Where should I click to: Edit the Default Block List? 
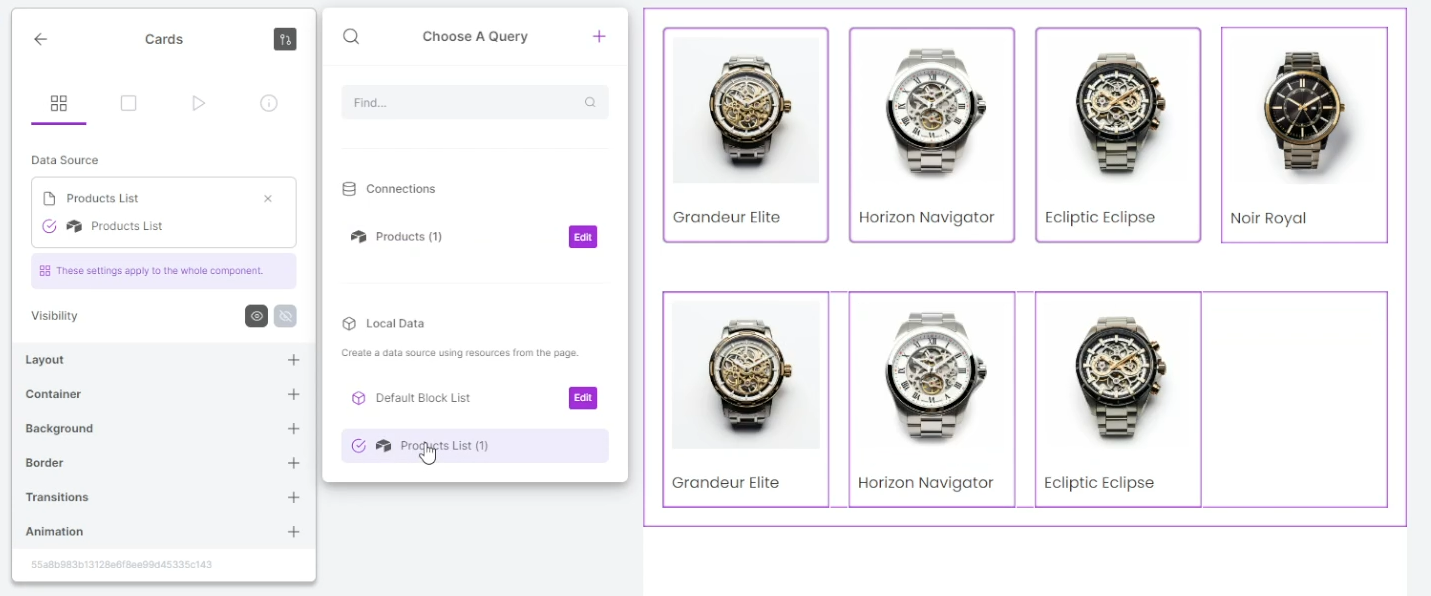click(582, 398)
